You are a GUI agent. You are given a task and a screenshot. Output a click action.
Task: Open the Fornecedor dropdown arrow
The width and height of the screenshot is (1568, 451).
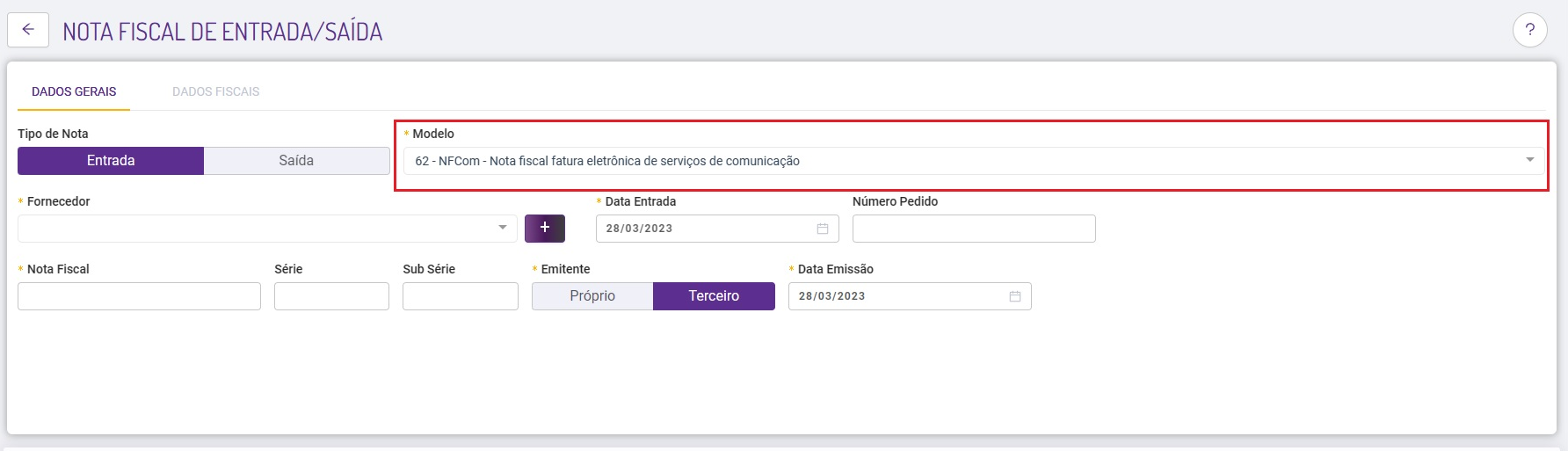[503, 228]
